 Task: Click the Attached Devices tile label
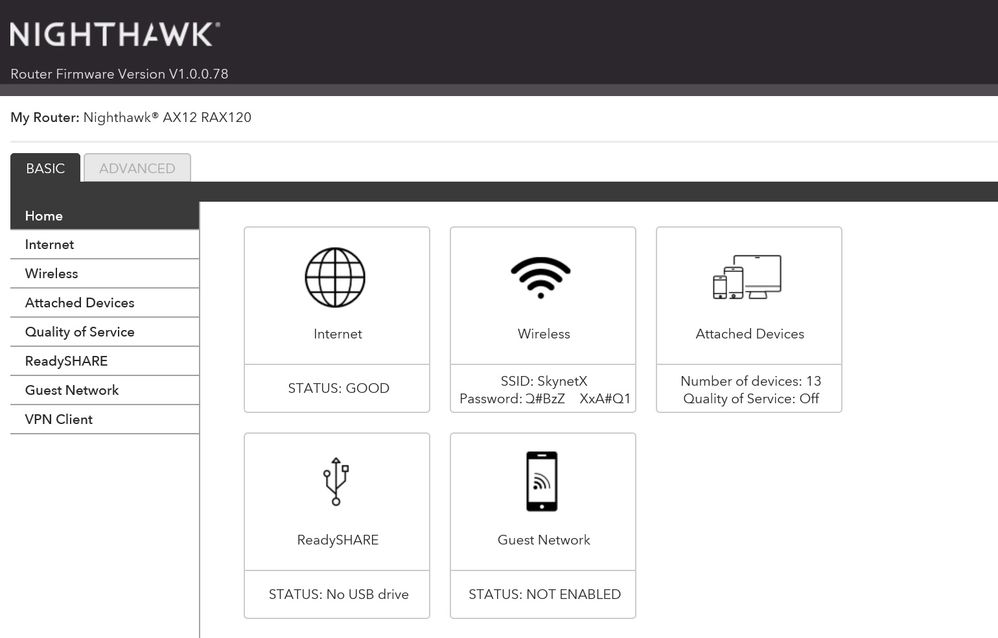(750, 334)
